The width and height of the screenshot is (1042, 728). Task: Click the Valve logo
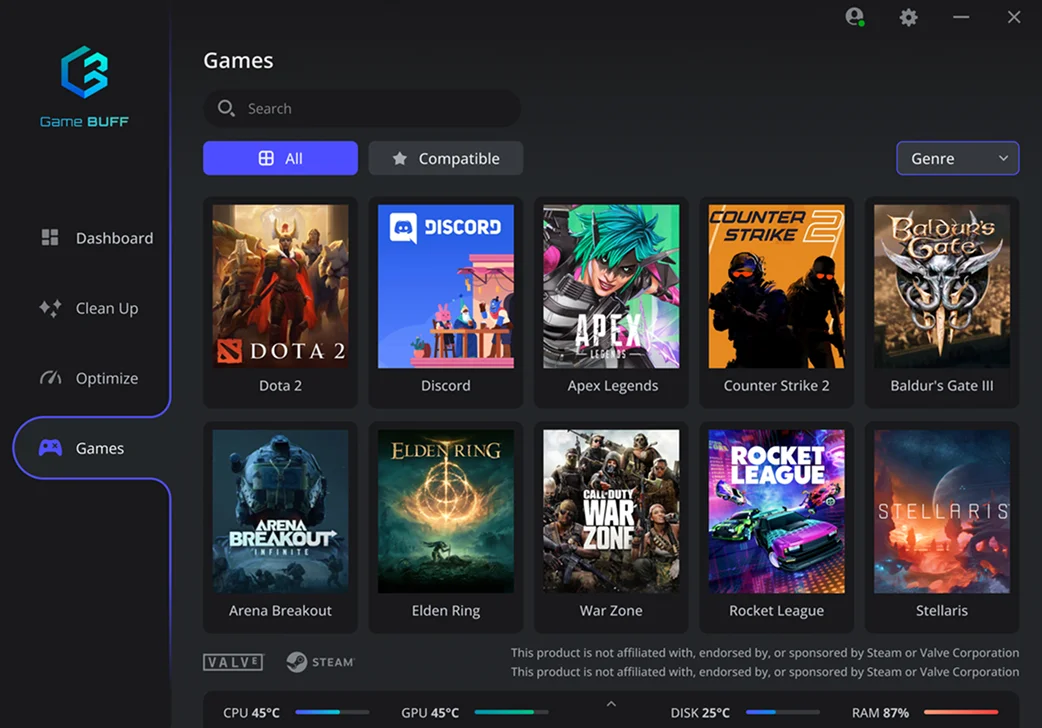click(233, 662)
